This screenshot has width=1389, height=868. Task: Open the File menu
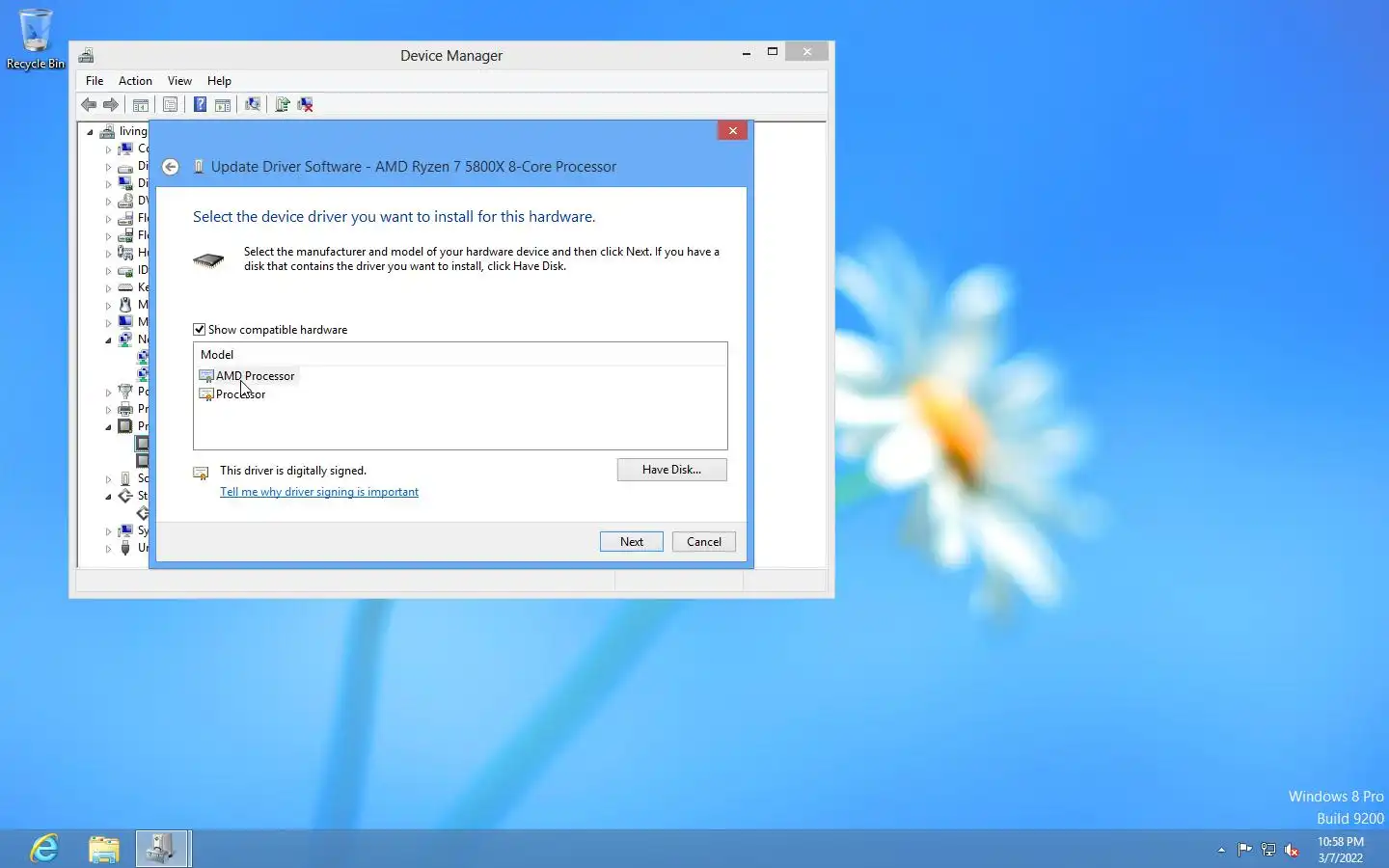tap(95, 81)
